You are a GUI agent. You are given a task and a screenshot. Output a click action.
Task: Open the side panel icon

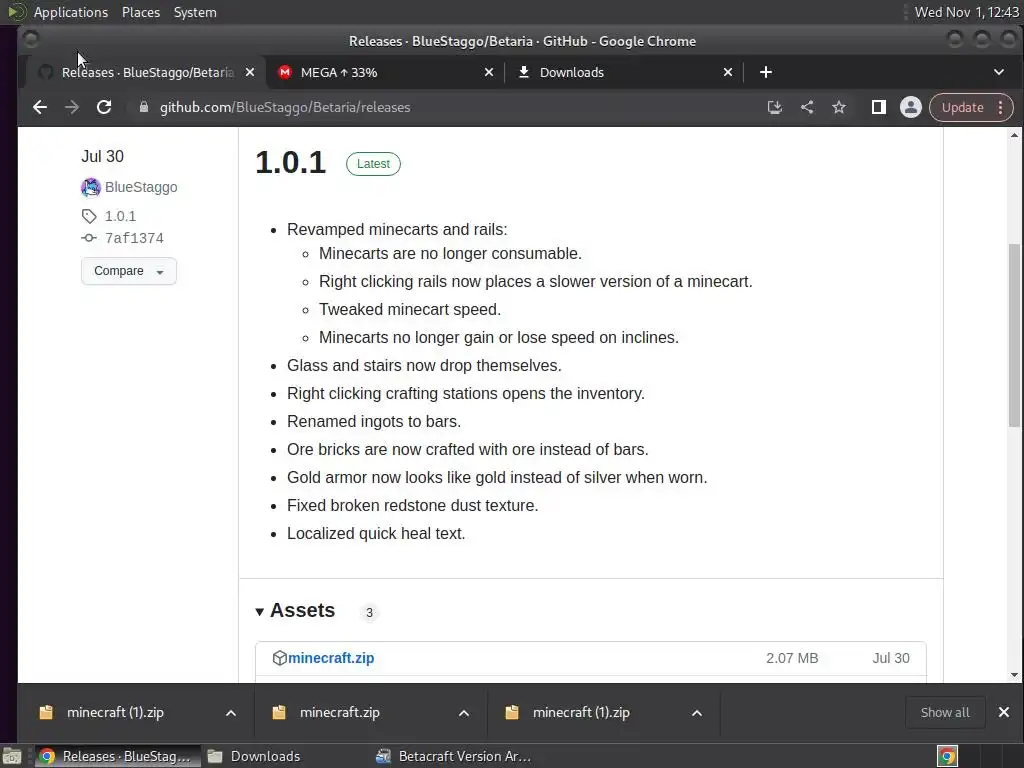point(879,107)
